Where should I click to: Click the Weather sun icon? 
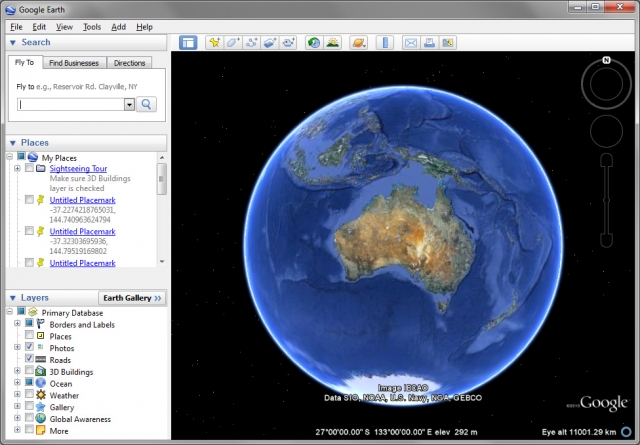41,395
